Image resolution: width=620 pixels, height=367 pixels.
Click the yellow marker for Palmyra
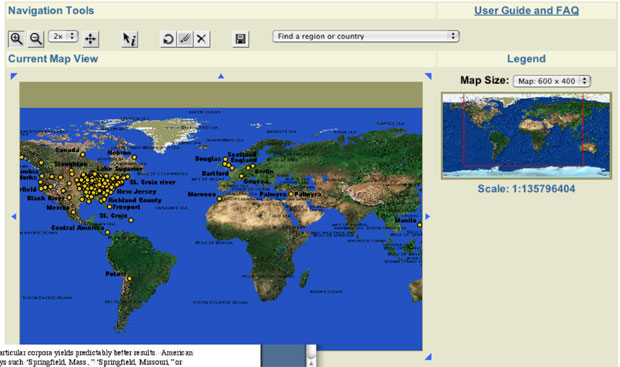291,194
